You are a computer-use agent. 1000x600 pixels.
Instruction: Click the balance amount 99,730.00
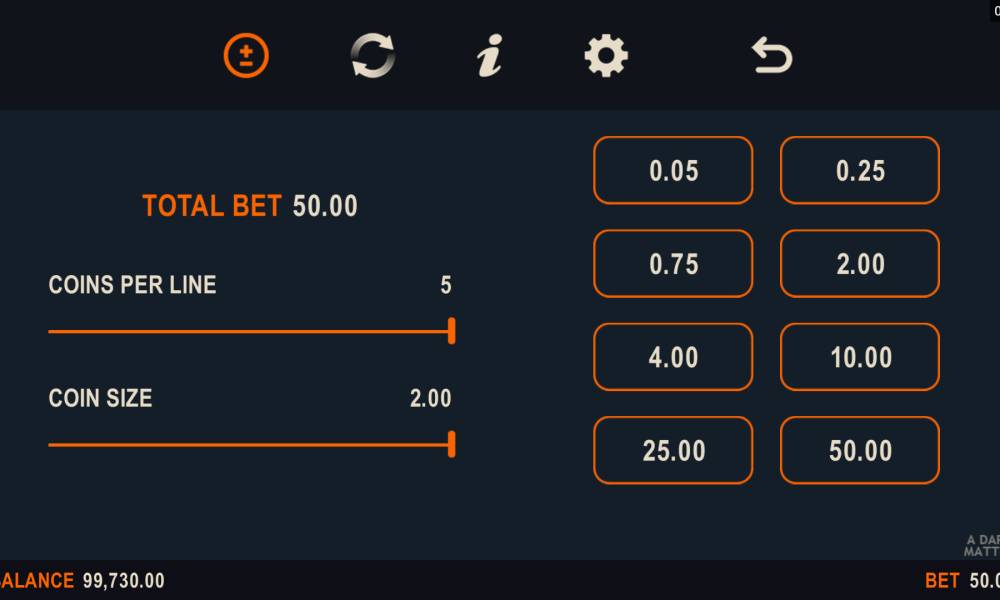pyautogui.click(x=124, y=581)
